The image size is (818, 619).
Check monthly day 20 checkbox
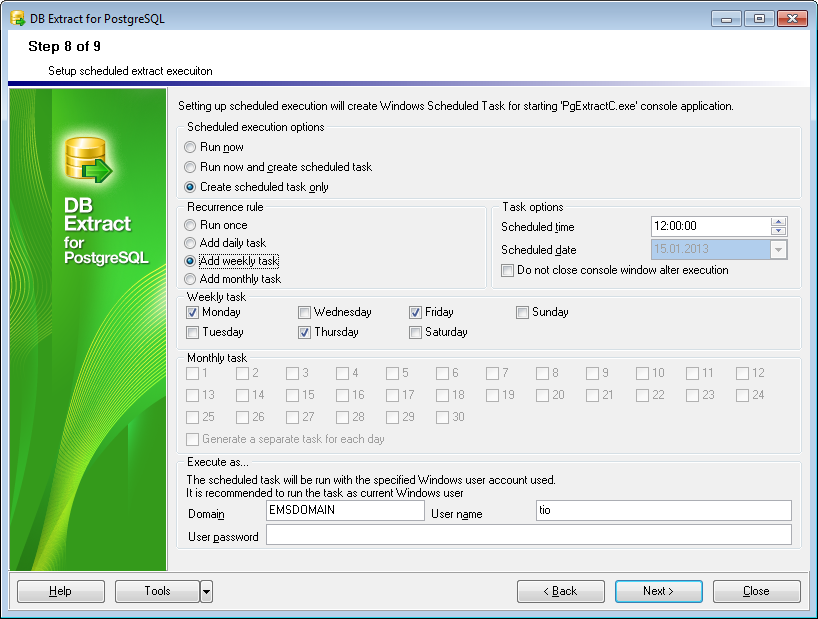pyautogui.click(x=542, y=395)
